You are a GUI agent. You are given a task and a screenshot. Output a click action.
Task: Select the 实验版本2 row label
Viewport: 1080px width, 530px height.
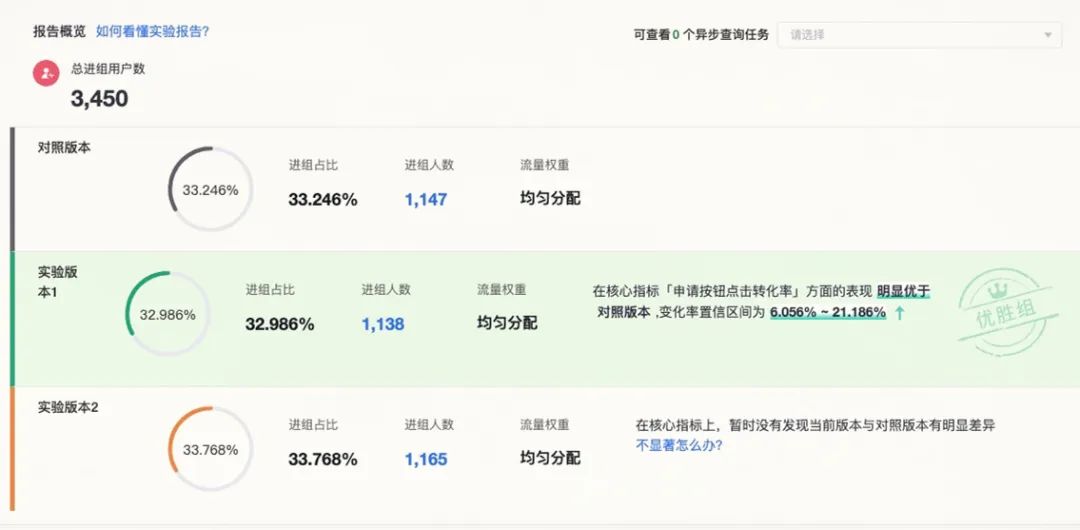(68, 407)
